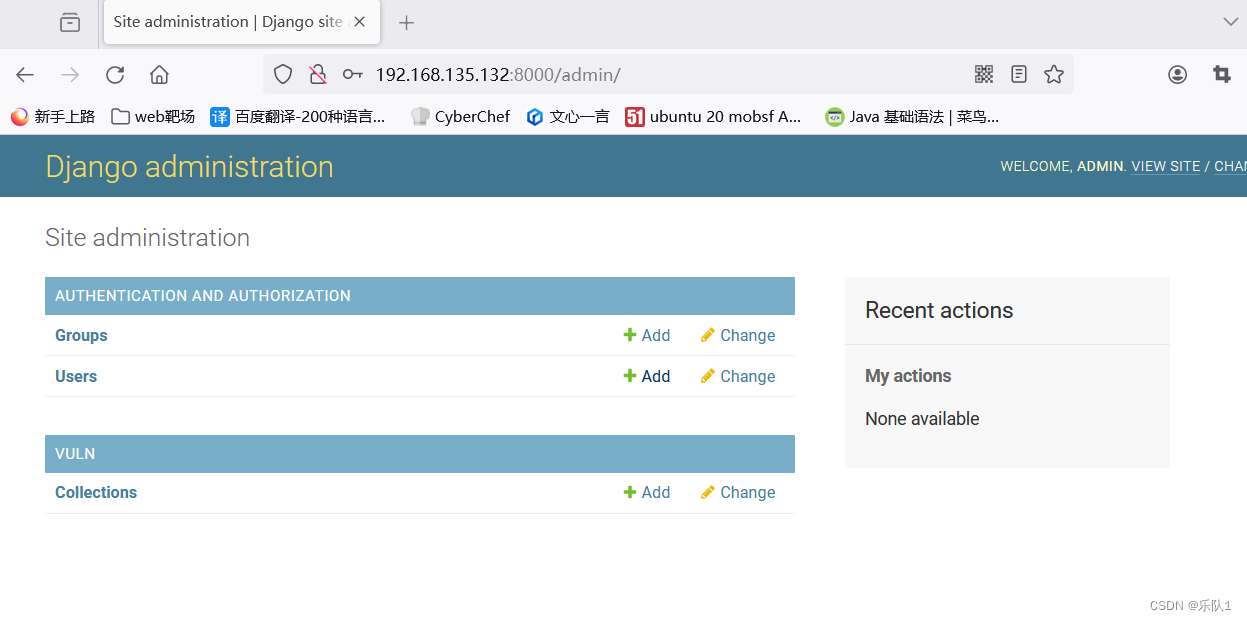
Task: Open the CyberChef bookmark
Action: [x=460, y=116]
